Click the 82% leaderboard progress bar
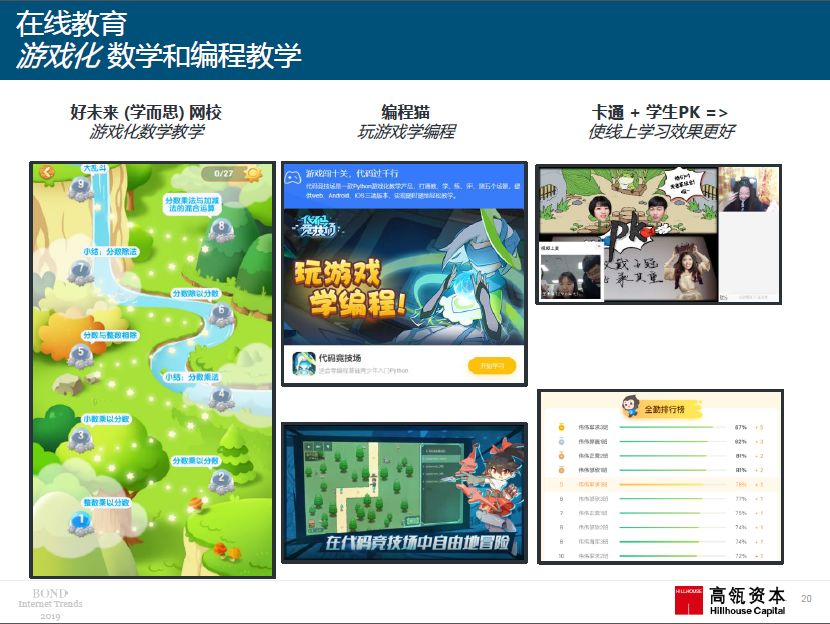This screenshot has height=624, width=830. click(x=673, y=441)
